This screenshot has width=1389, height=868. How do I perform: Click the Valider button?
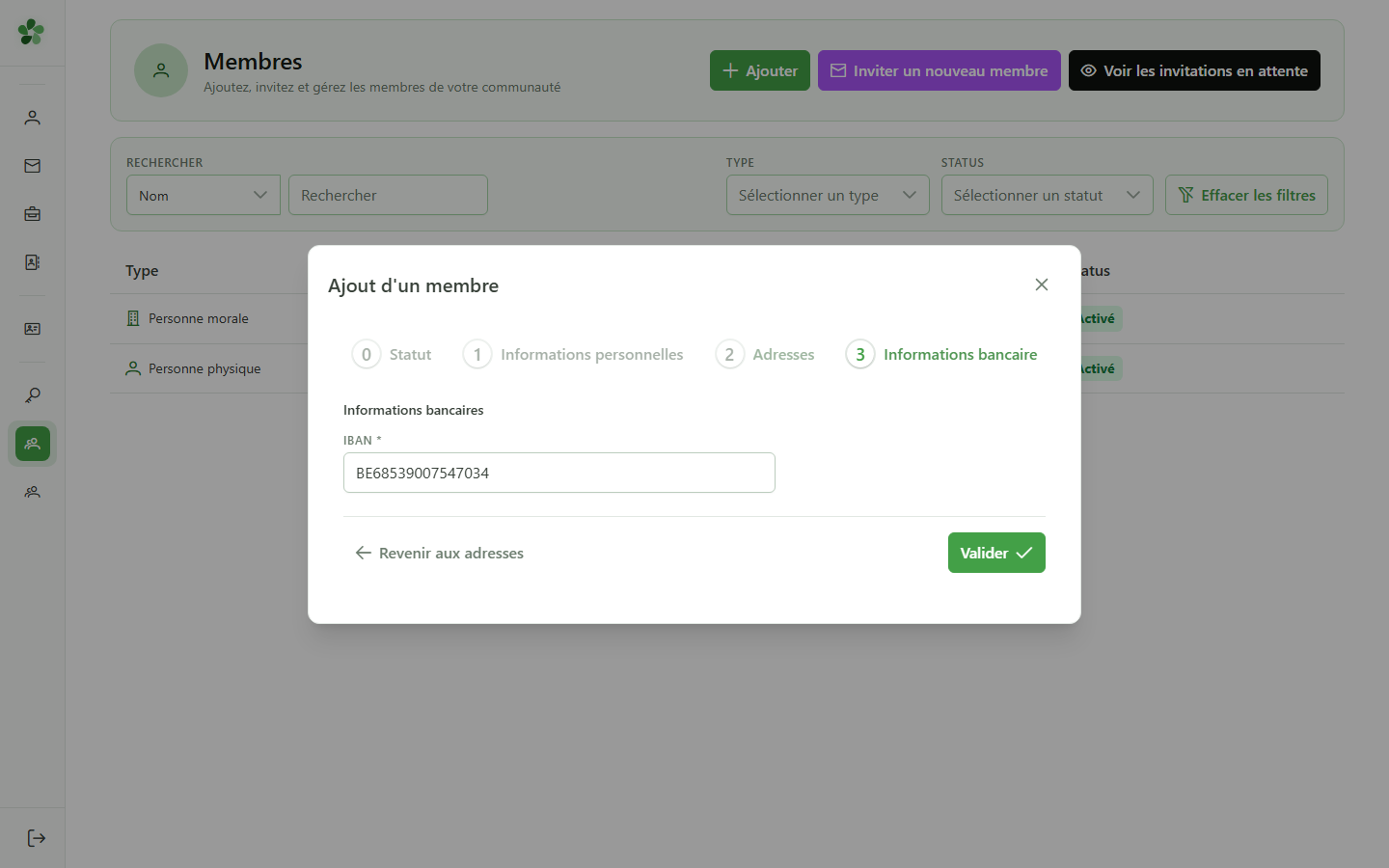[996, 553]
